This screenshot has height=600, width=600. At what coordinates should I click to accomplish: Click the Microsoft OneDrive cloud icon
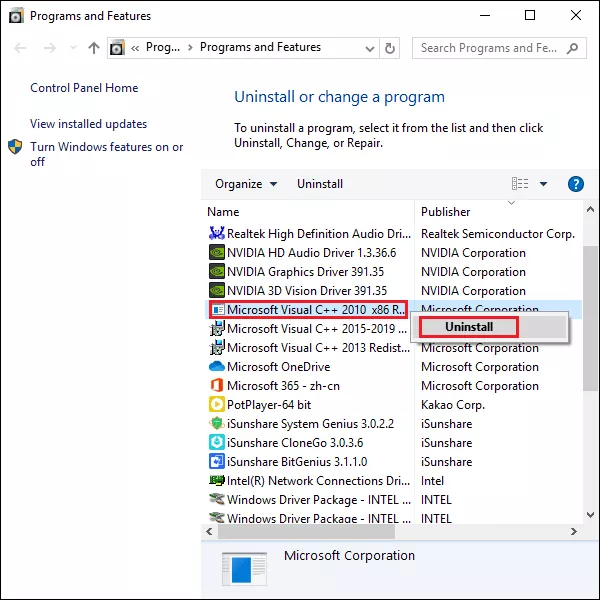point(217,367)
